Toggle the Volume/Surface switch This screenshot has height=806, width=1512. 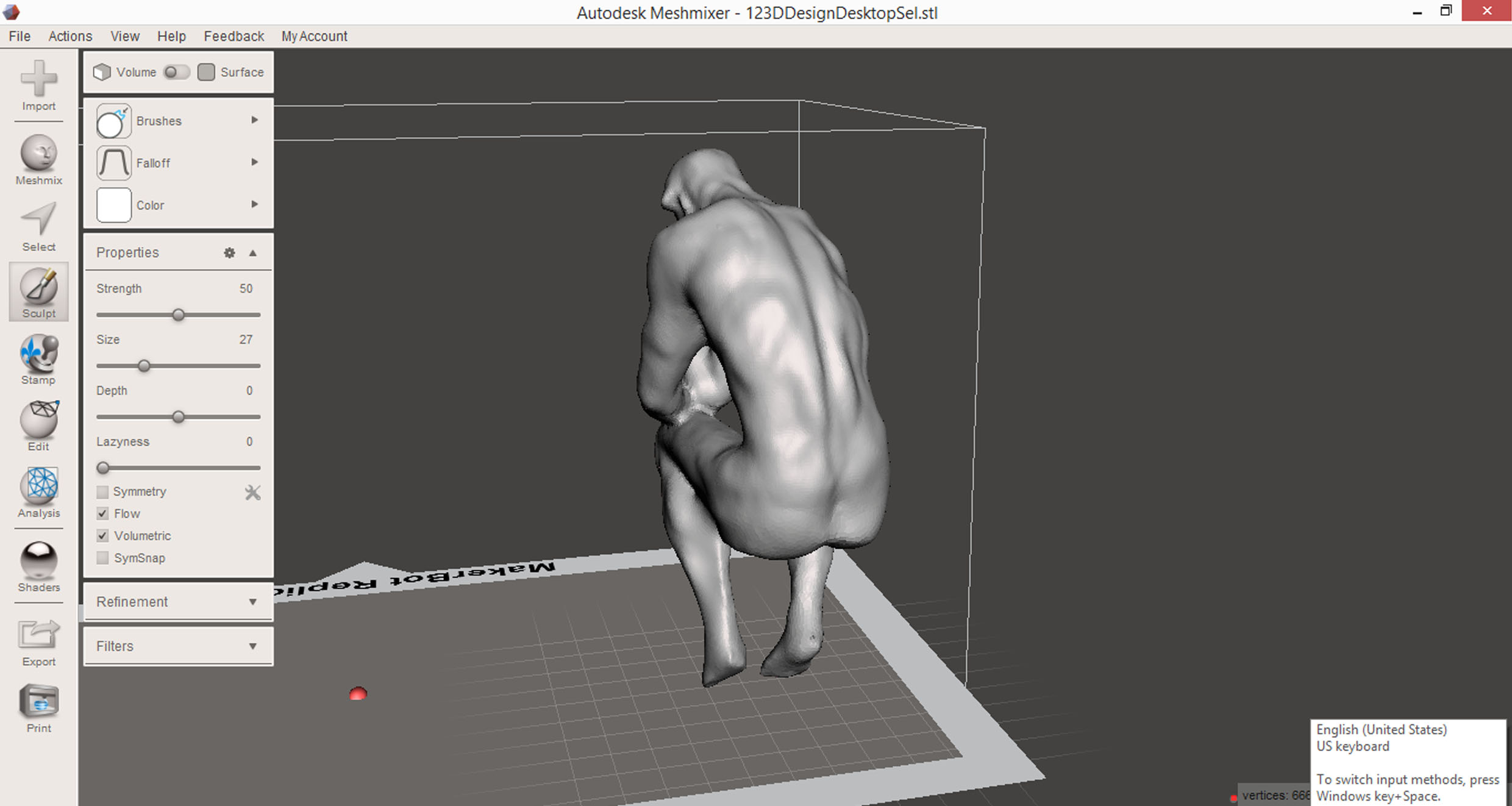click(x=176, y=72)
